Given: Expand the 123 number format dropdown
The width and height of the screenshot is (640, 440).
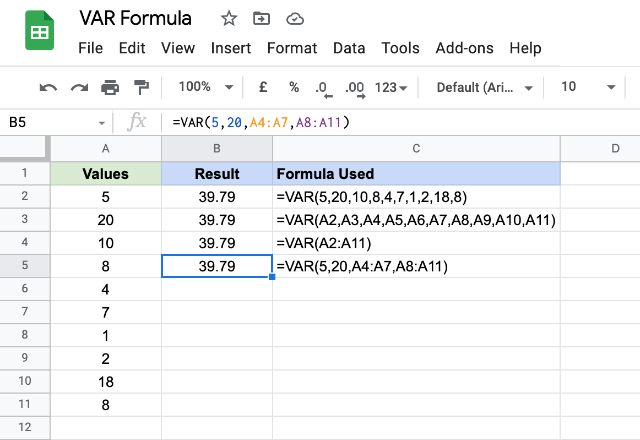Looking at the screenshot, I should click(x=391, y=87).
